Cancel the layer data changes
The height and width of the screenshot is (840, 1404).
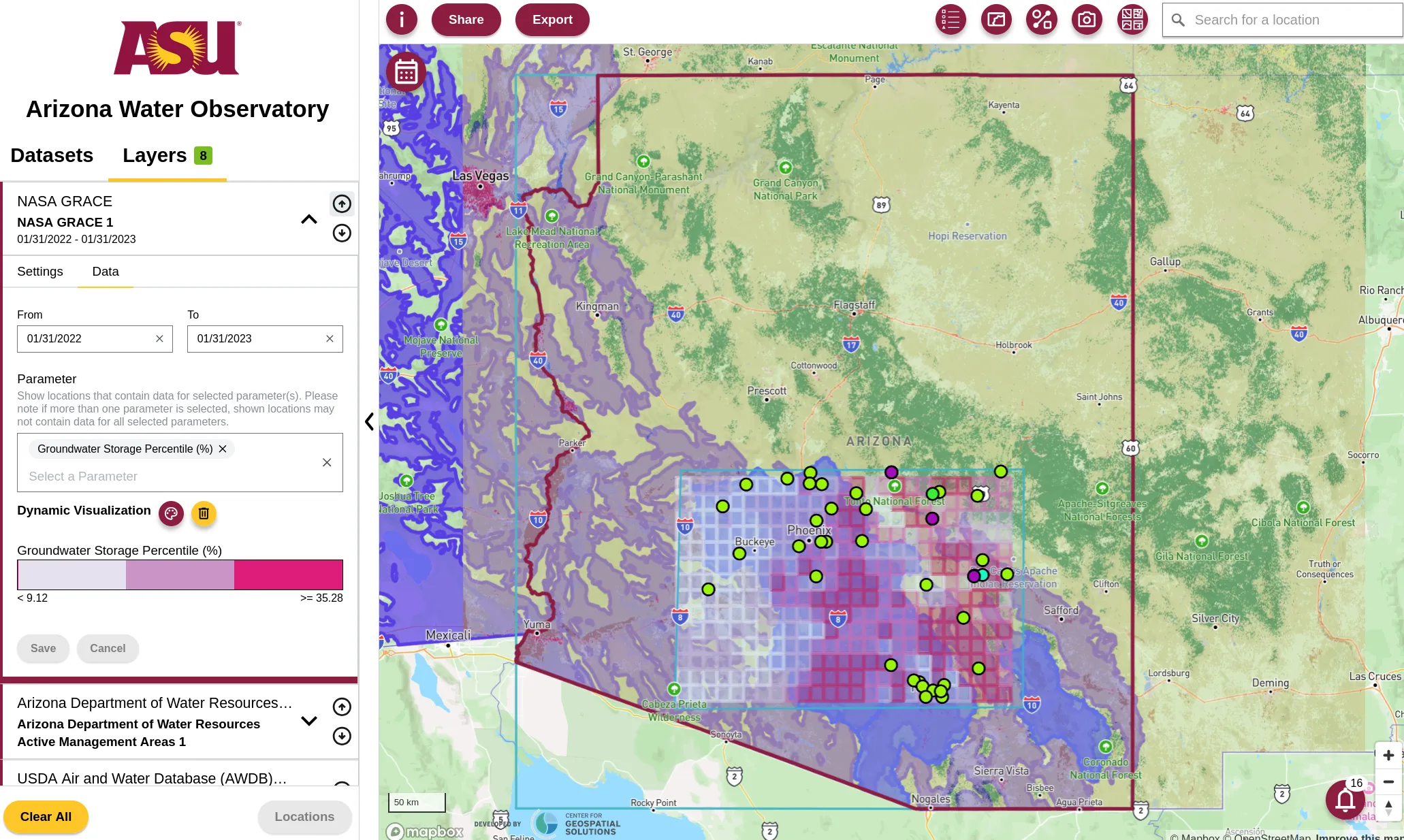108,649
